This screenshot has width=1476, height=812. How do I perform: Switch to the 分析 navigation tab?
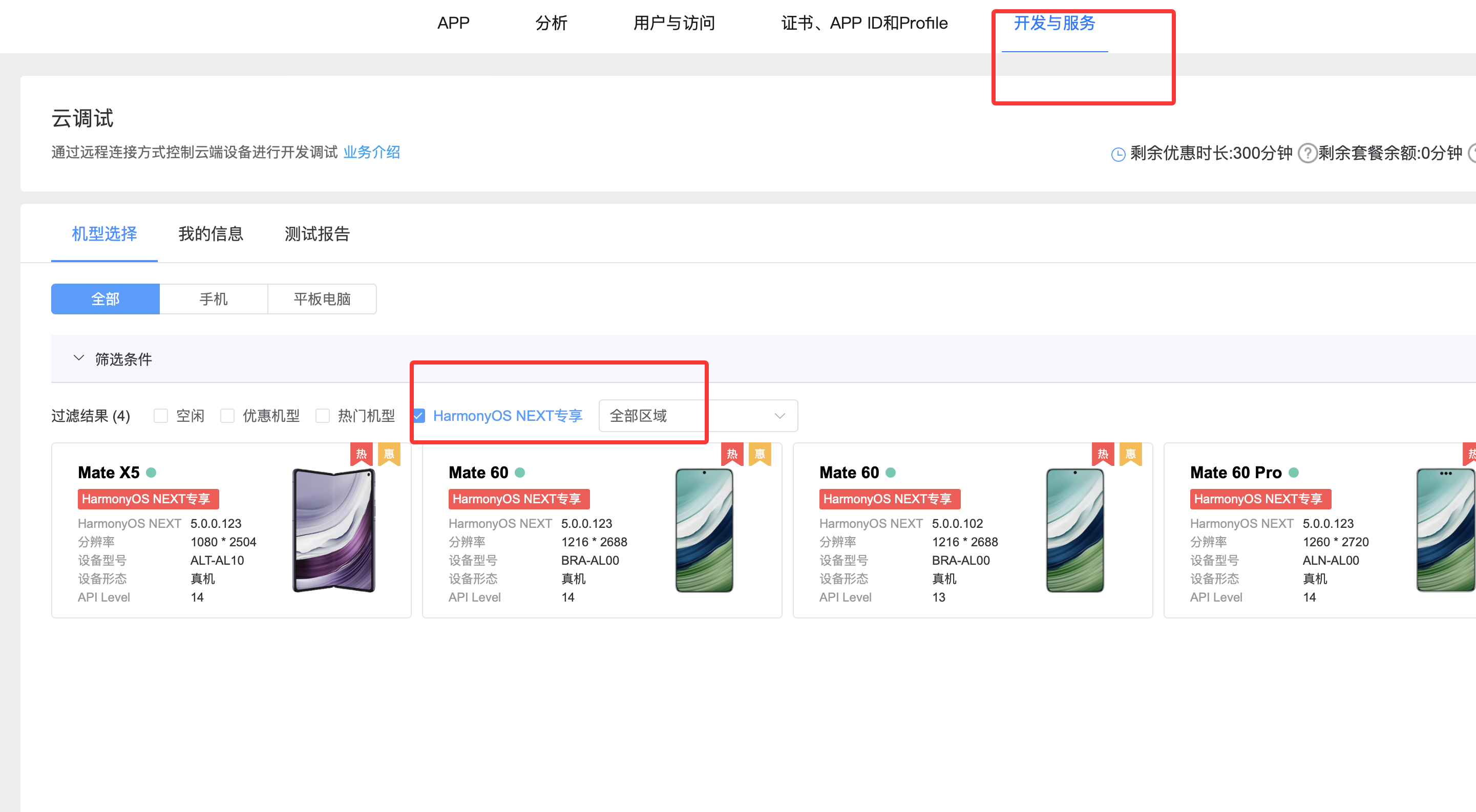point(551,23)
